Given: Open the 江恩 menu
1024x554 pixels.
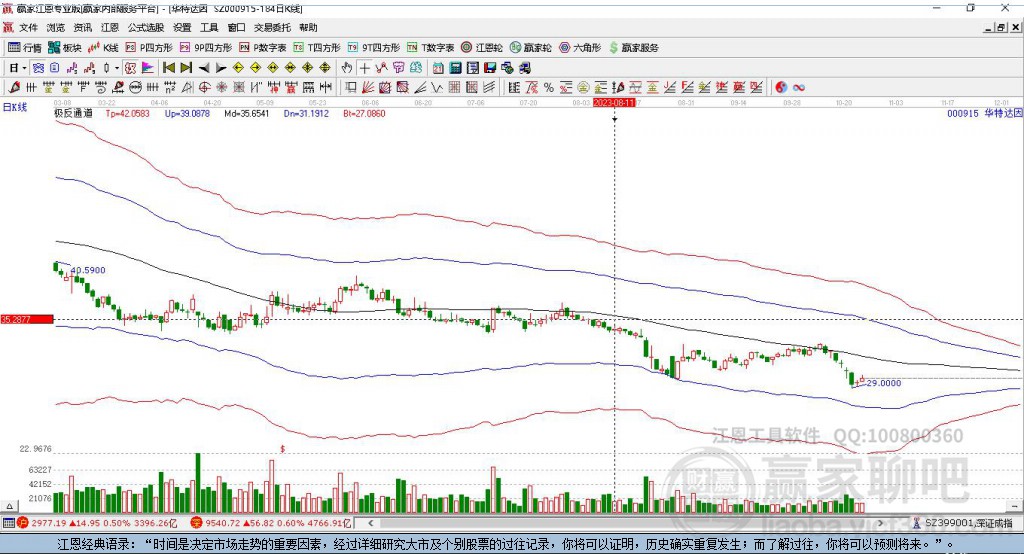Looking at the screenshot, I should click(x=110, y=27).
